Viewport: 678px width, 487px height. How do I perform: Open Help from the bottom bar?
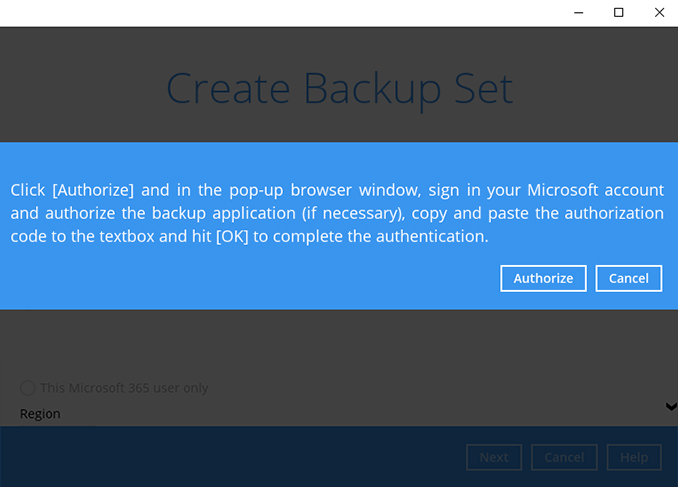tap(634, 457)
